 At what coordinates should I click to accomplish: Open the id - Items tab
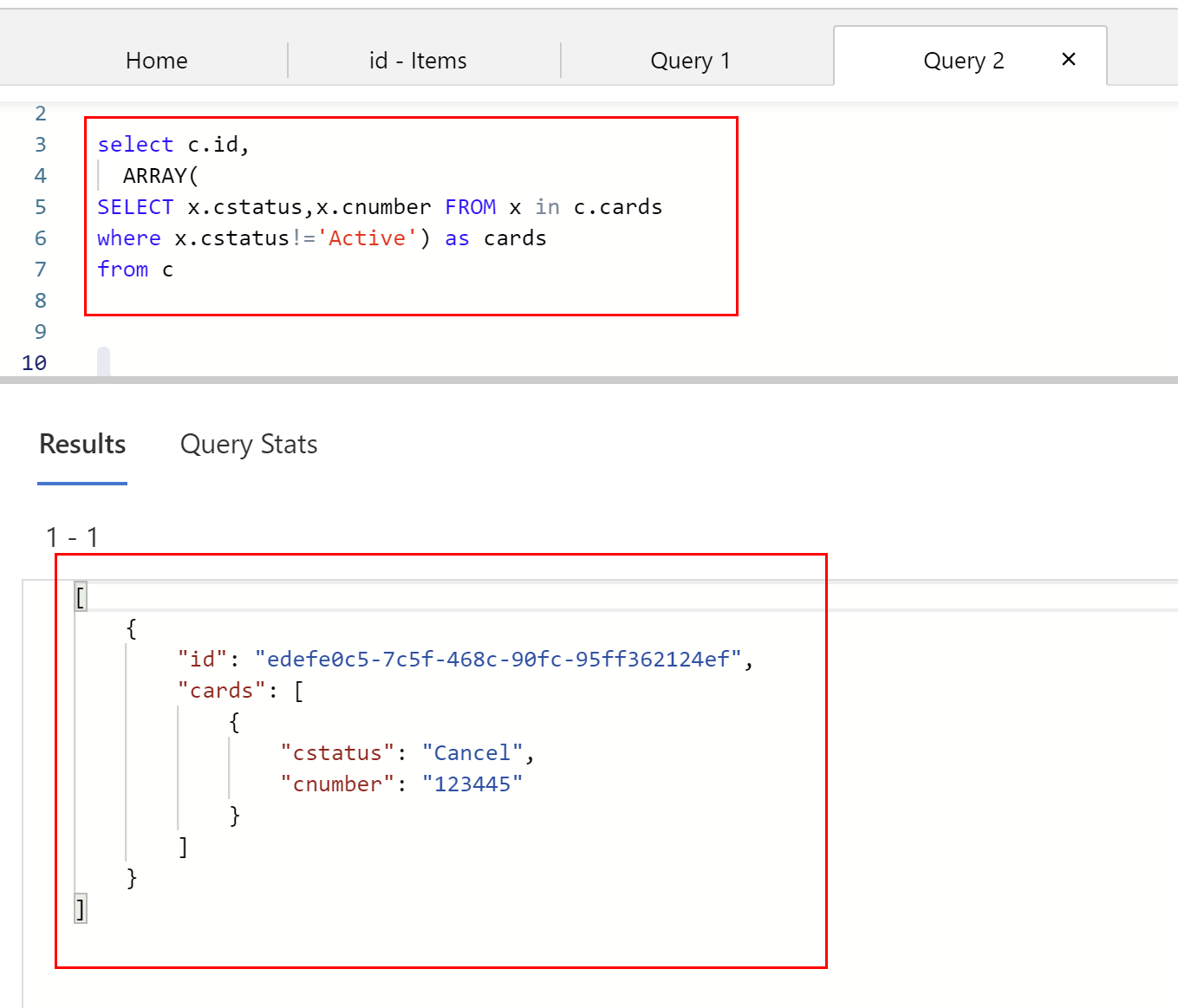pos(418,61)
